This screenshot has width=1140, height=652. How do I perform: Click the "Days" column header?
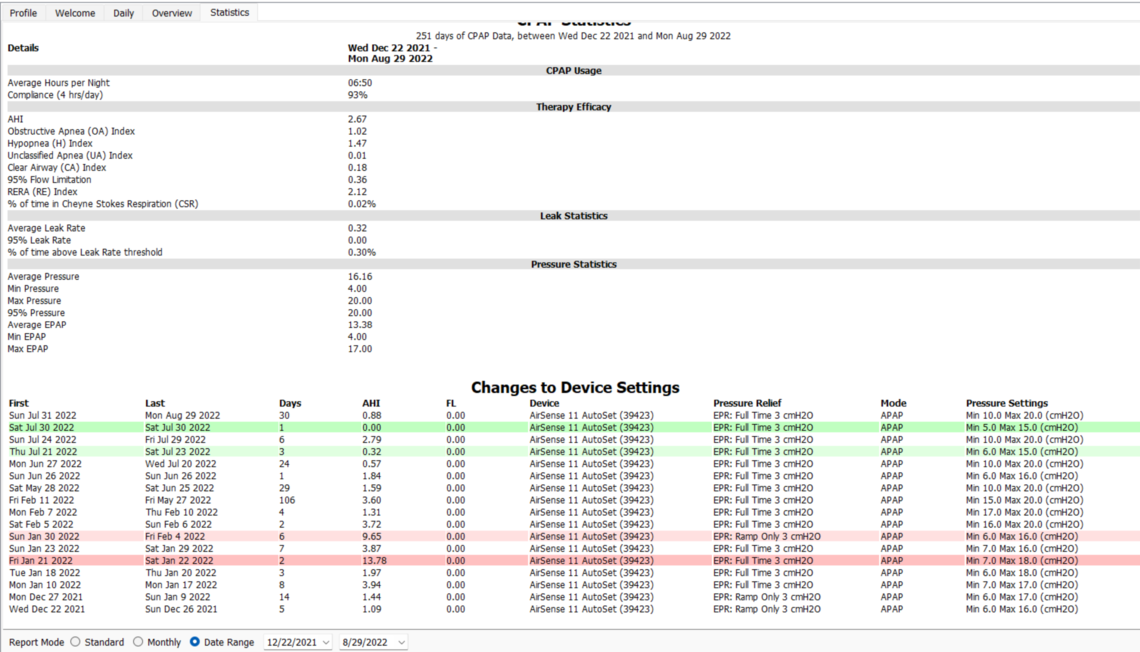(290, 403)
